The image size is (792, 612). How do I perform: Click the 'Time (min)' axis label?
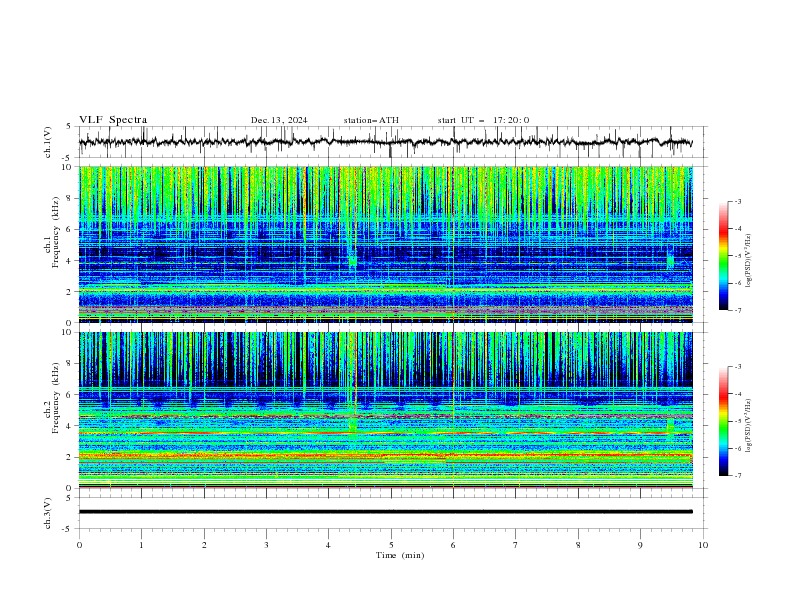click(400, 555)
